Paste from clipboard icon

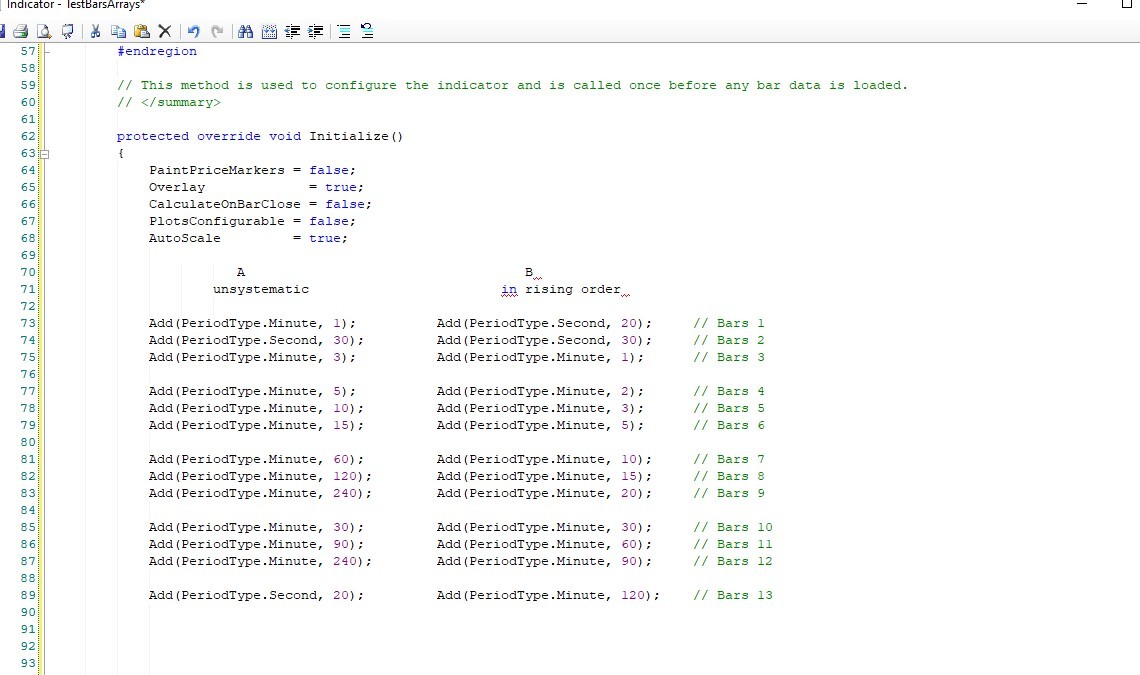click(x=142, y=31)
